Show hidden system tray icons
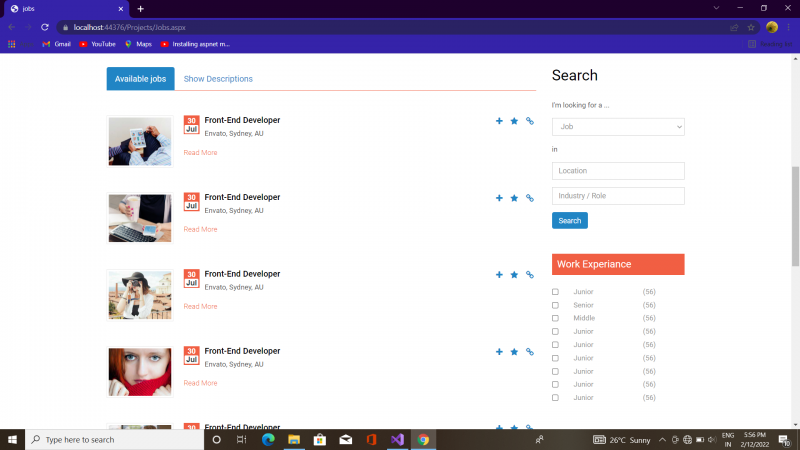The image size is (800, 450). [662, 440]
